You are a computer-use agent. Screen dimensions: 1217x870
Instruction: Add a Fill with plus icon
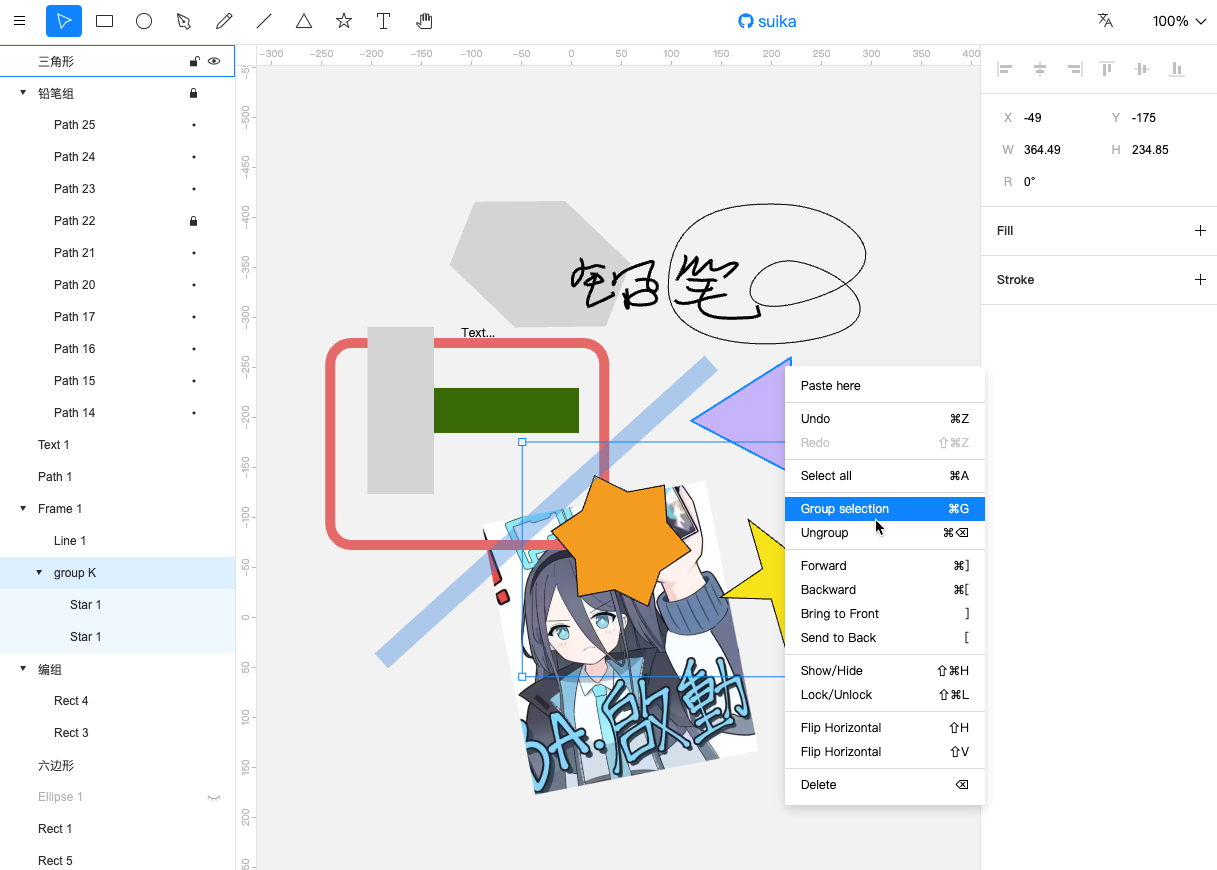tap(1200, 231)
